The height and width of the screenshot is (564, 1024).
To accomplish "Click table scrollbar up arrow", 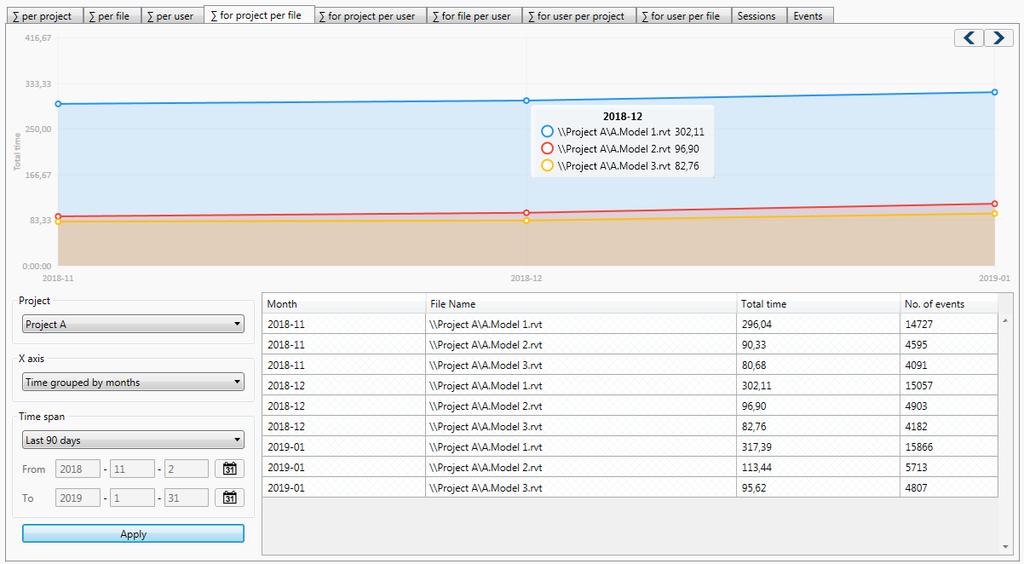I will [1005, 321].
